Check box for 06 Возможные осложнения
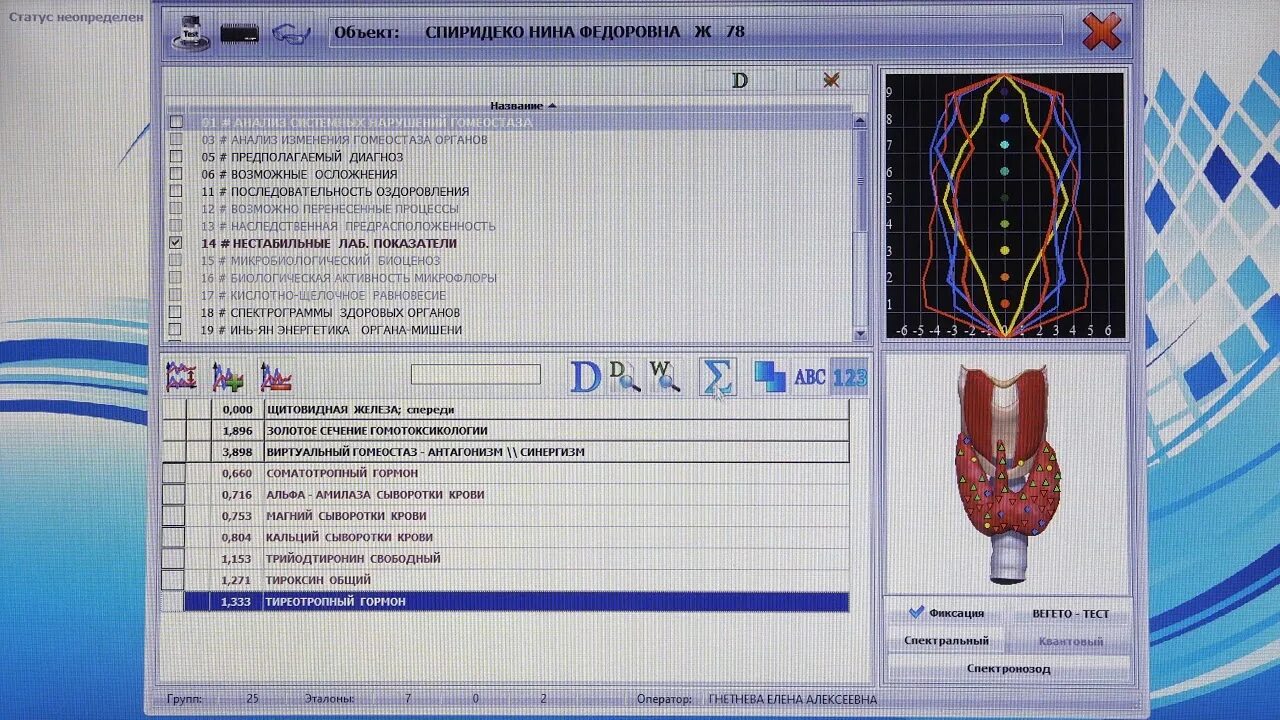 click(176, 174)
